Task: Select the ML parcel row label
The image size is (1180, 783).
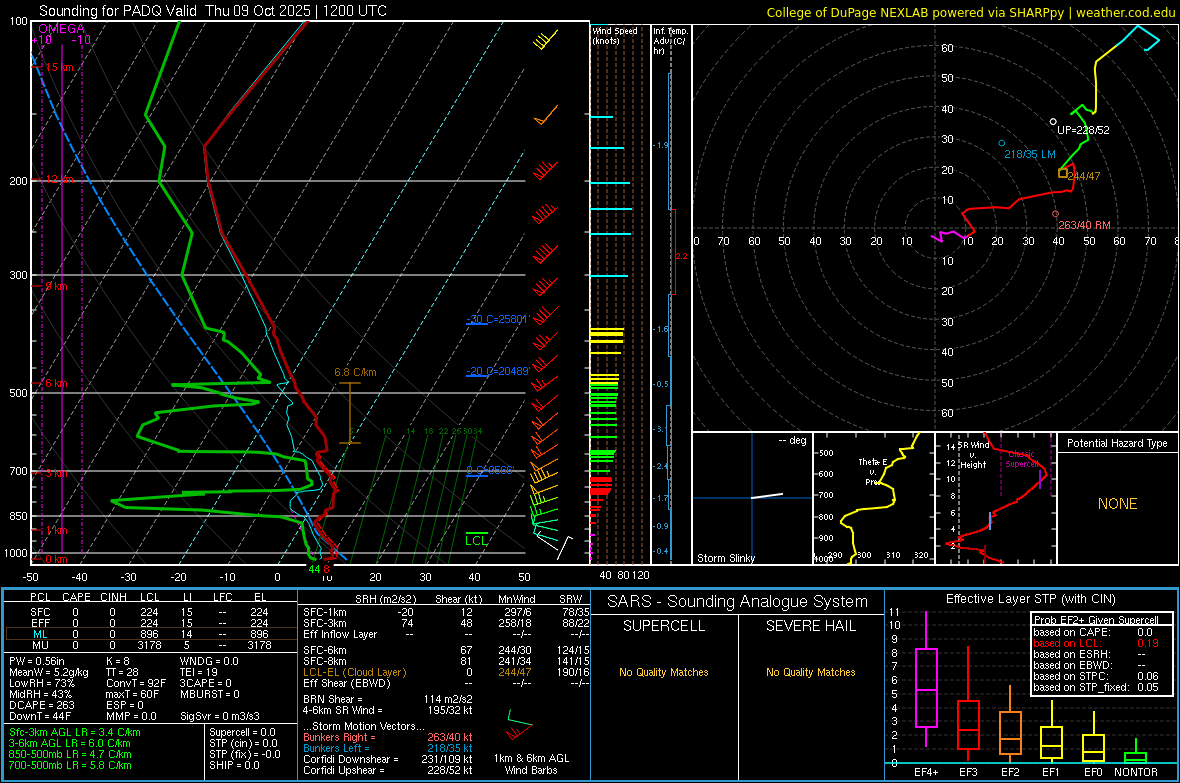Action: pyautogui.click(x=40, y=634)
